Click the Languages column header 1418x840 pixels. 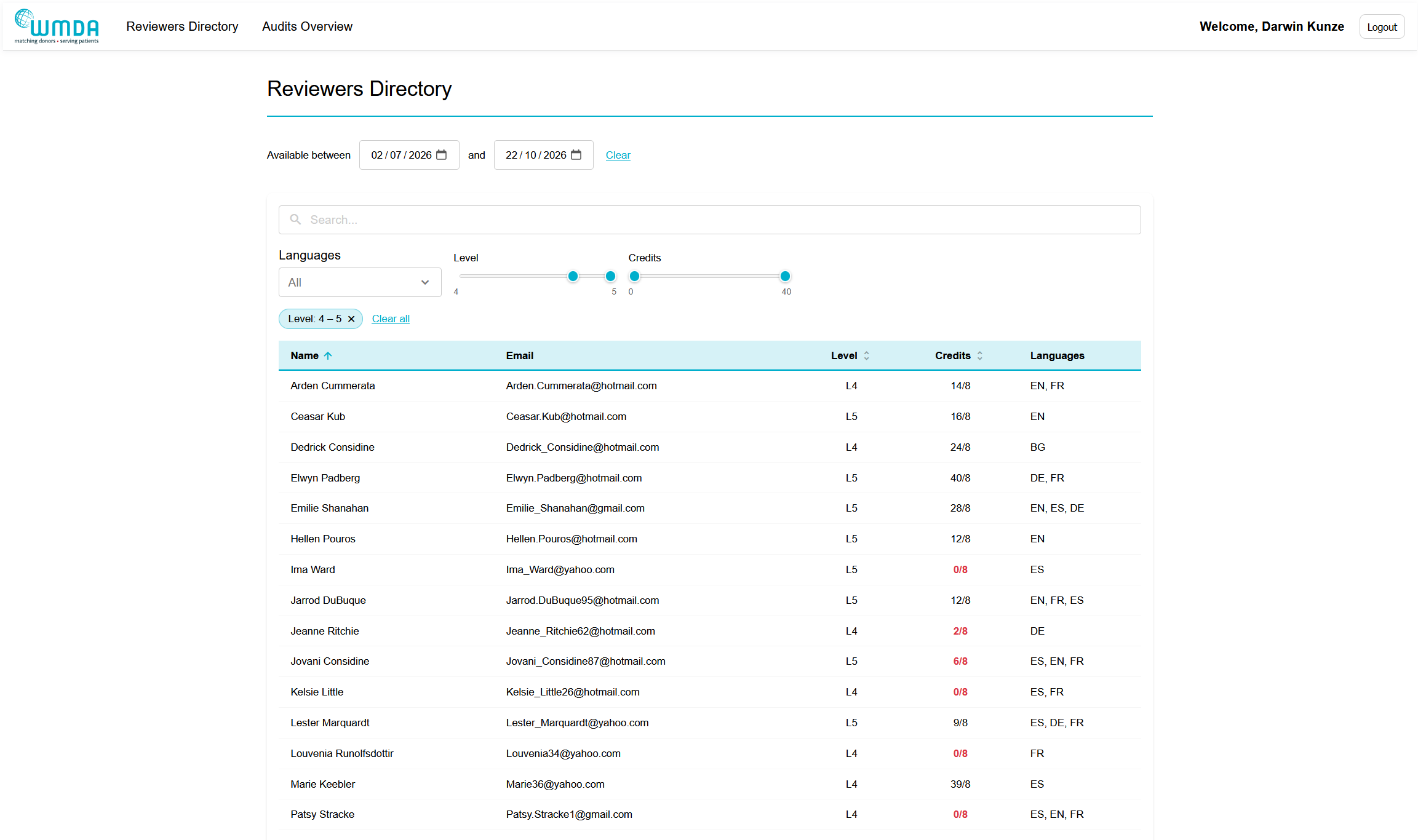(x=1058, y=355)
